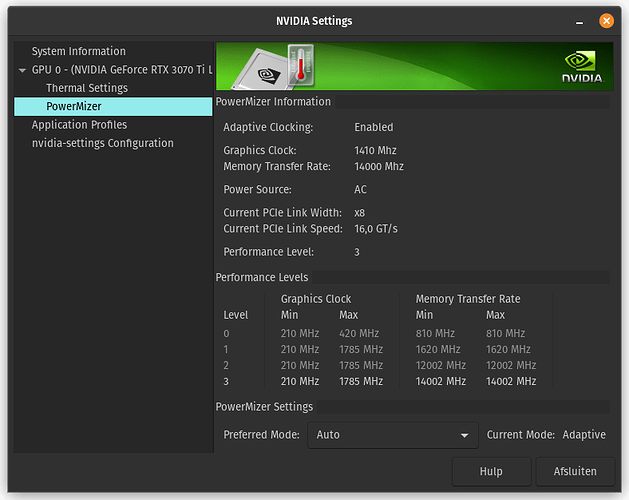Click the '16,0 GT/s' link speed value
The width and height of the screenshot is (629, 500).
[376, 229]
